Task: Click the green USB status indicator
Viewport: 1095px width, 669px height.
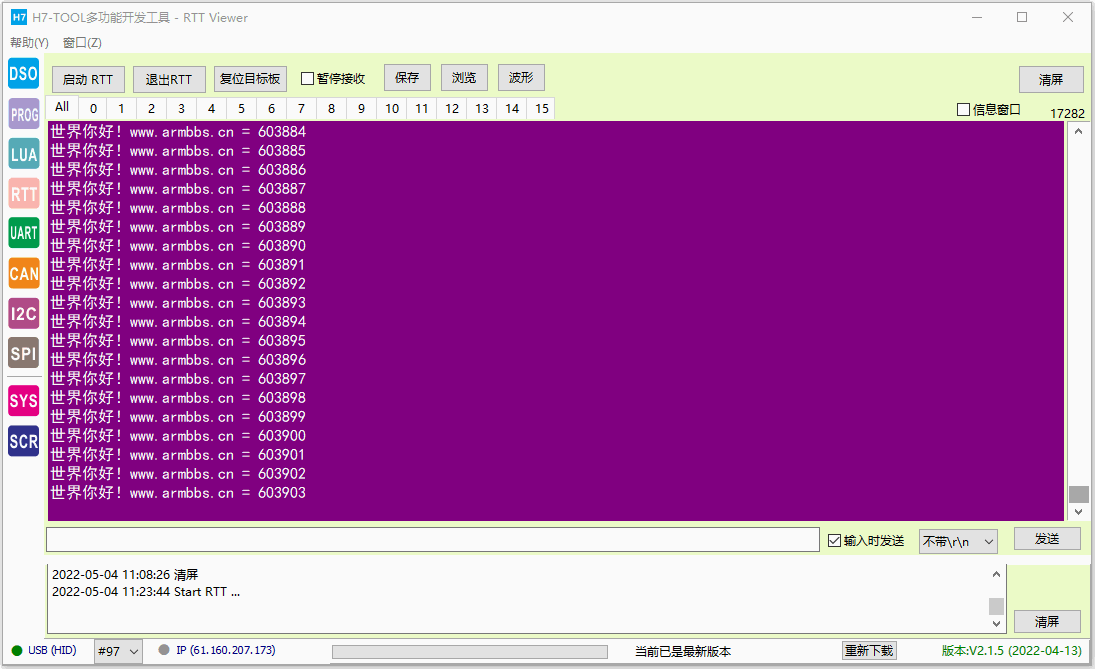Action: (x=17, y=650)
